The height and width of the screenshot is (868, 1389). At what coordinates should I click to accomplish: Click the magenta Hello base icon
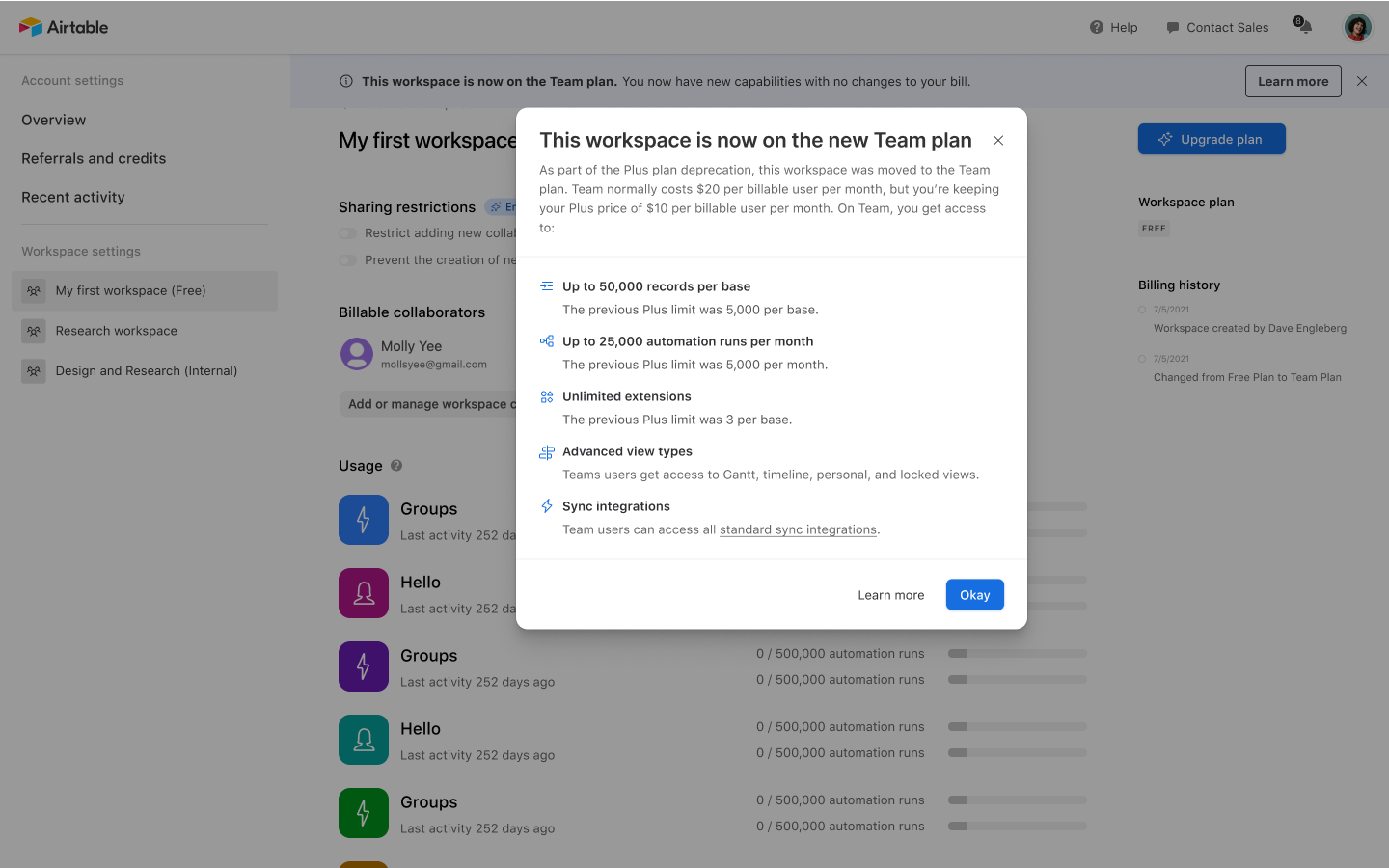[364, 593]
